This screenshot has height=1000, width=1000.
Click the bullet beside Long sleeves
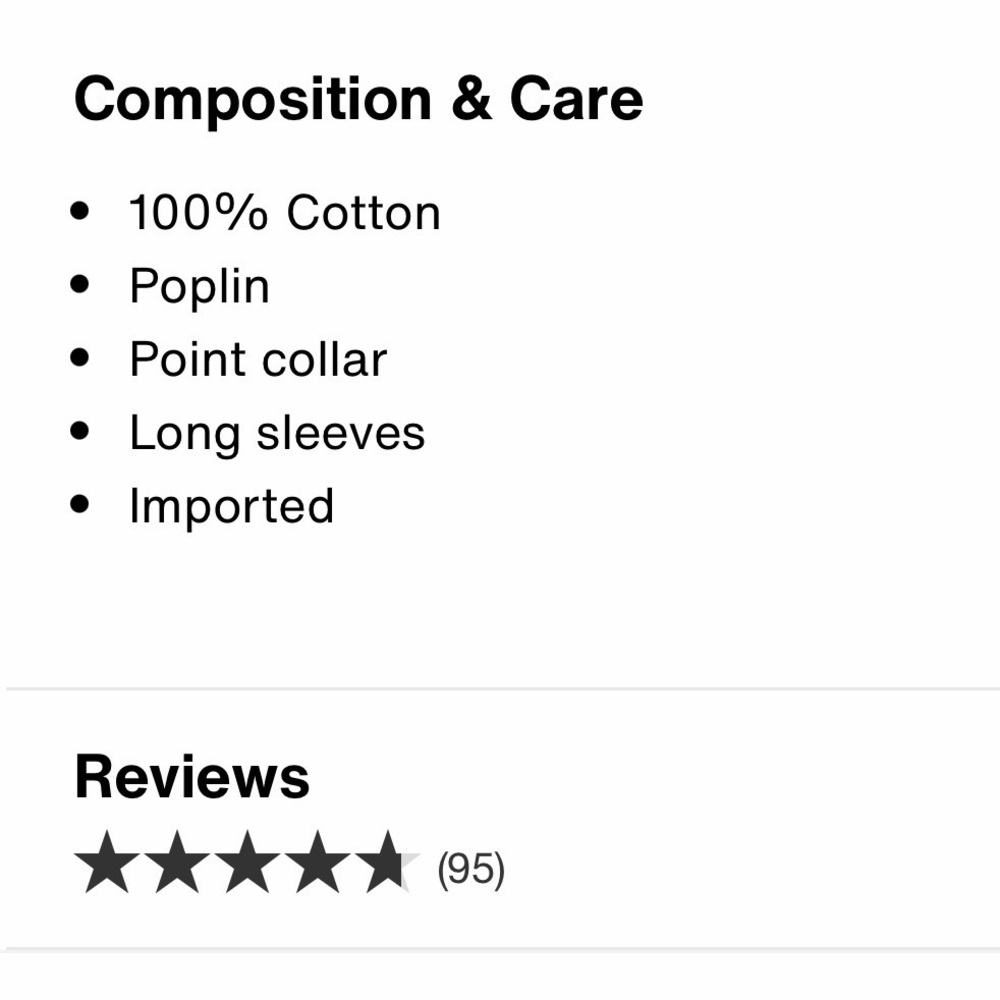click(x=80, y=431)
